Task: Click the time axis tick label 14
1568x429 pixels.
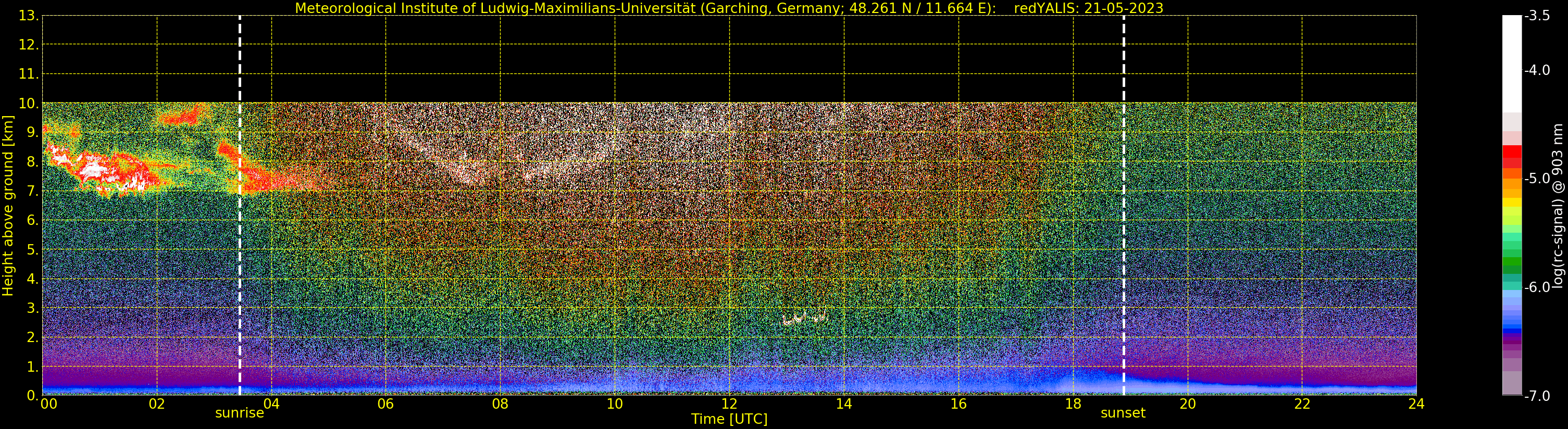Action: point(844,404)
